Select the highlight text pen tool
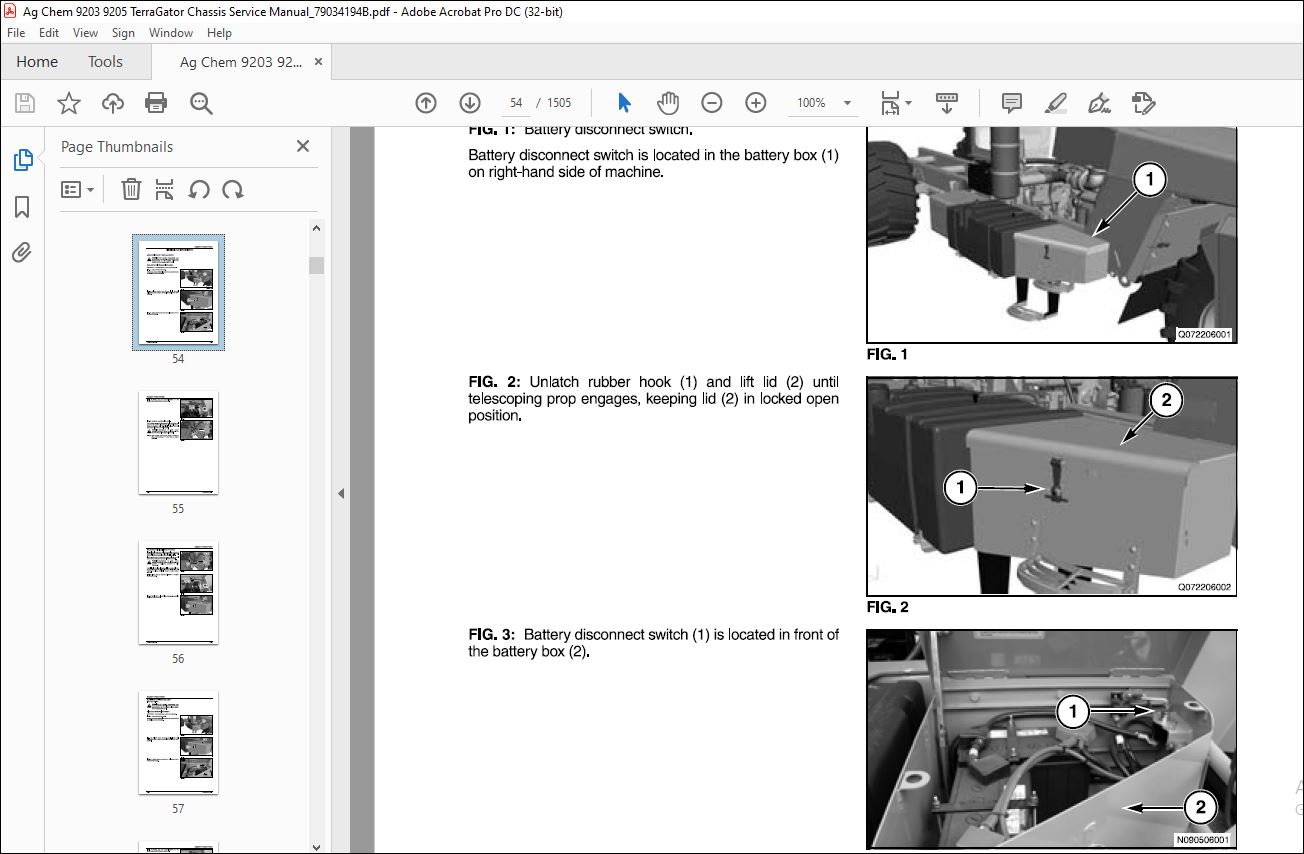This screenshot has height=854, width=1304. tap(1055, 103)
